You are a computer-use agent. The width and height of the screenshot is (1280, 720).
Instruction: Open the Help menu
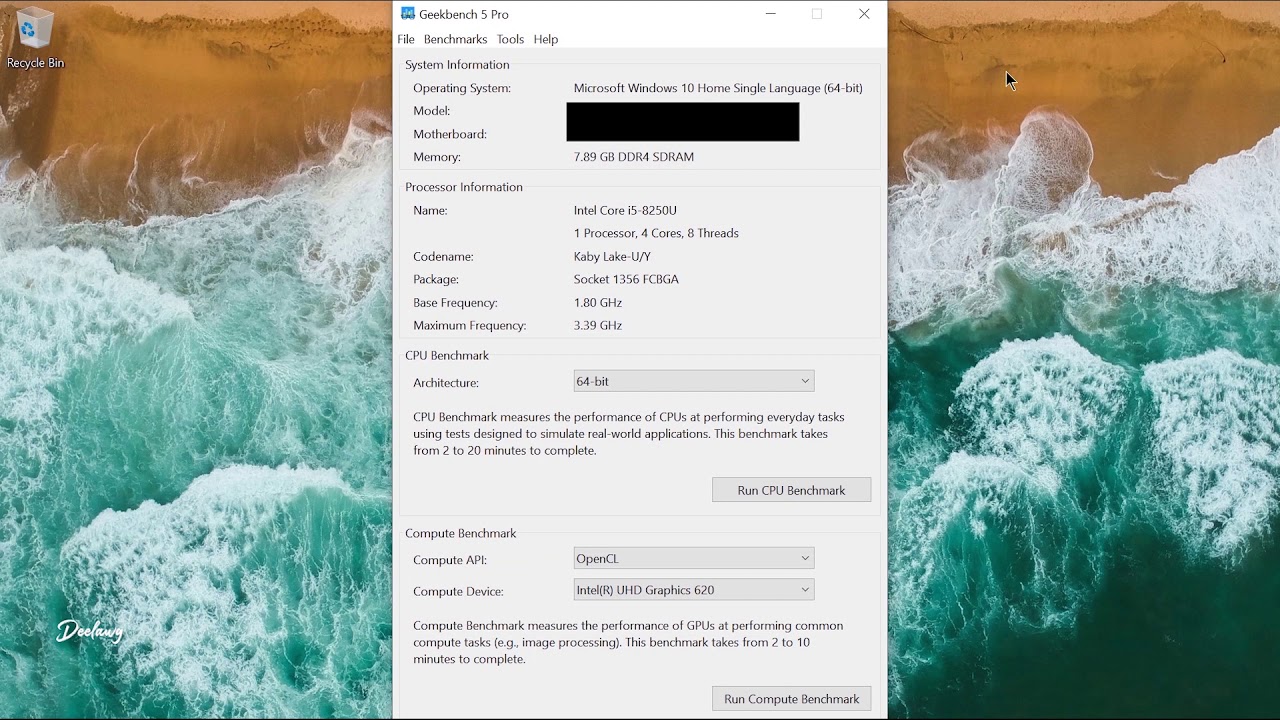click(546, 39)
